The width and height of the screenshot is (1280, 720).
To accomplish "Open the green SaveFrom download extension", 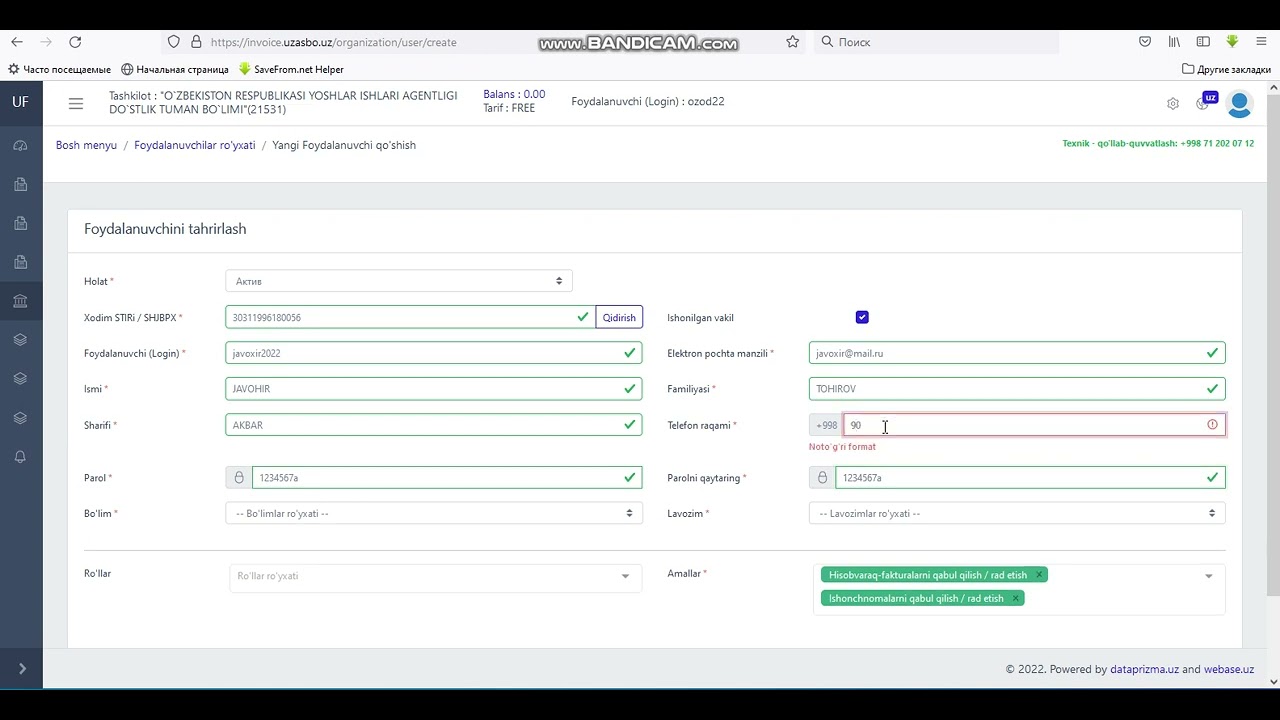I will tap(1232, 42).
